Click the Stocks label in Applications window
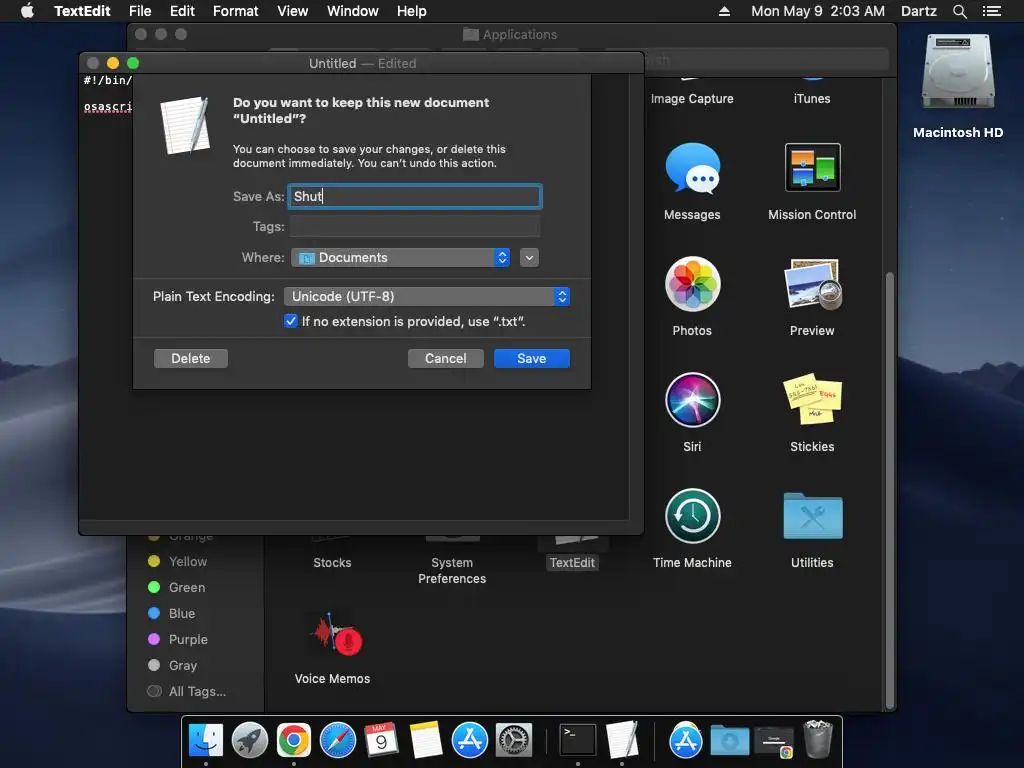1024x768 pixels. coord(332,563)
